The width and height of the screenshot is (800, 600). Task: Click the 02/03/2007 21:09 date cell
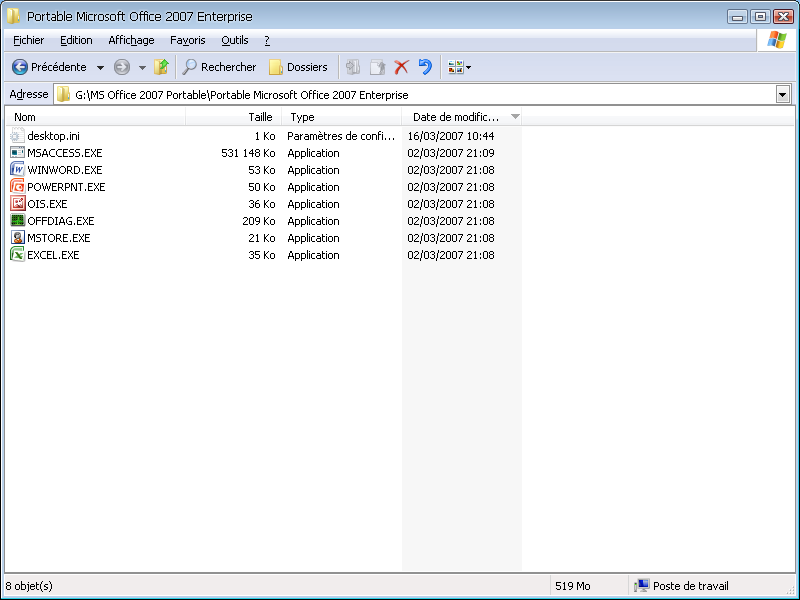click(451, 153)
